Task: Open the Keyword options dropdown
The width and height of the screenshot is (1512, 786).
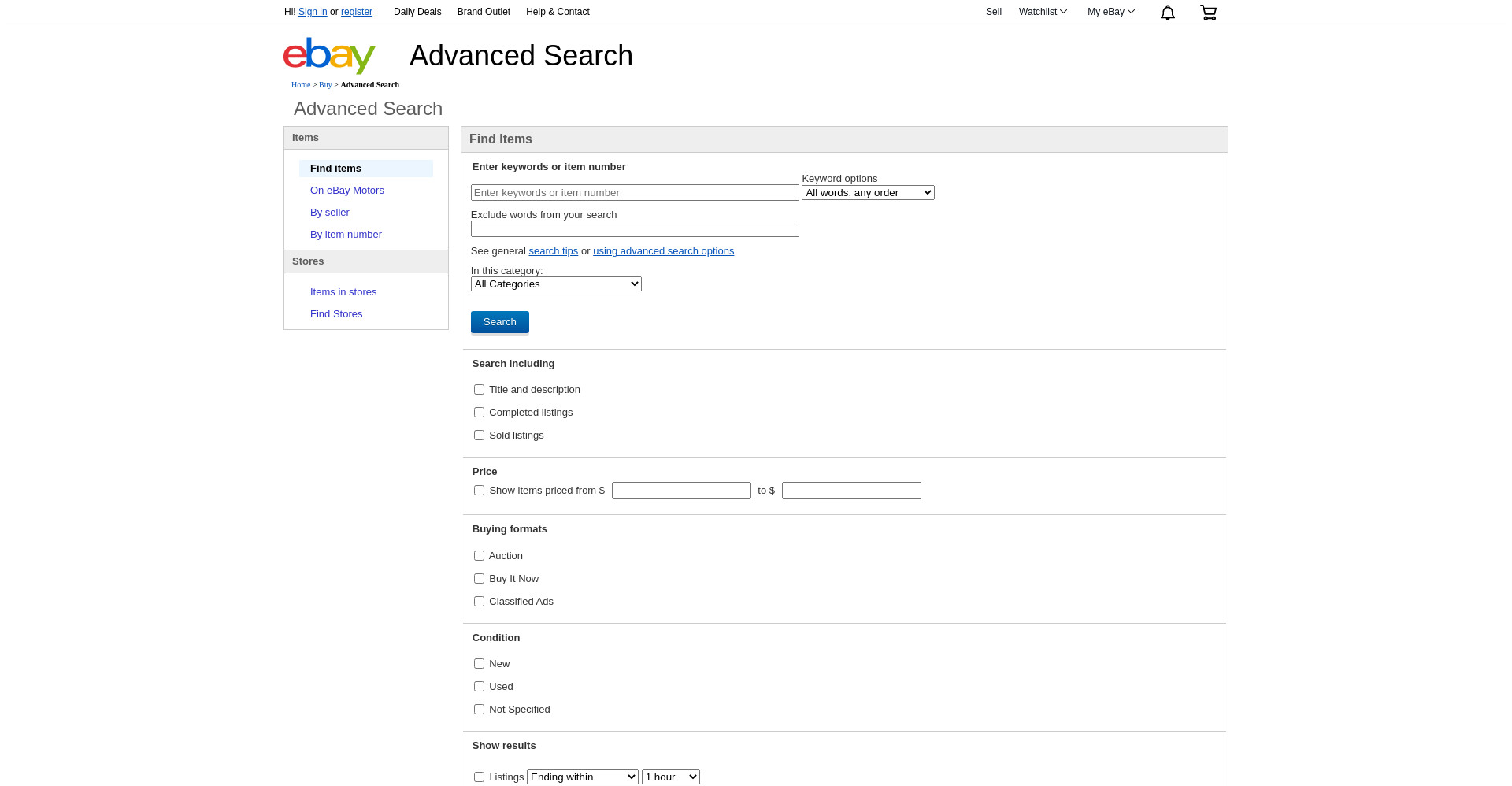Action: (x=868, y=193)
